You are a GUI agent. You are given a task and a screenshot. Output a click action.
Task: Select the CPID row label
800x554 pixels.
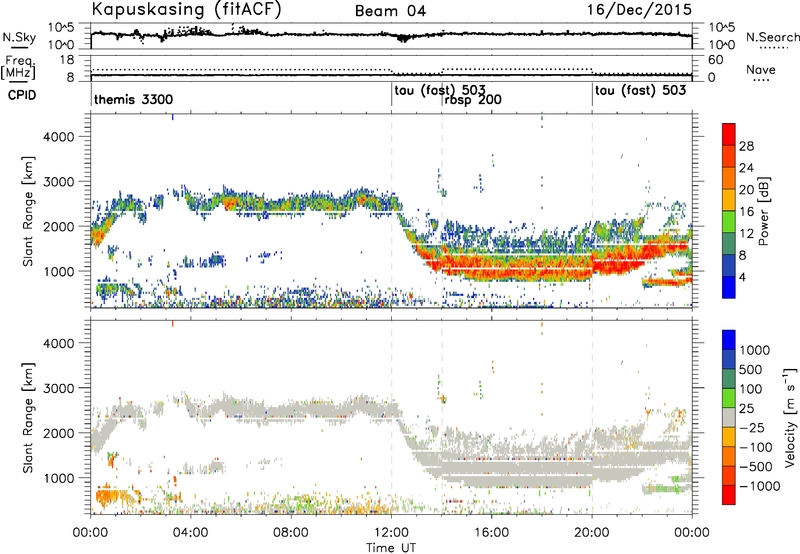[x=22, y=95]
